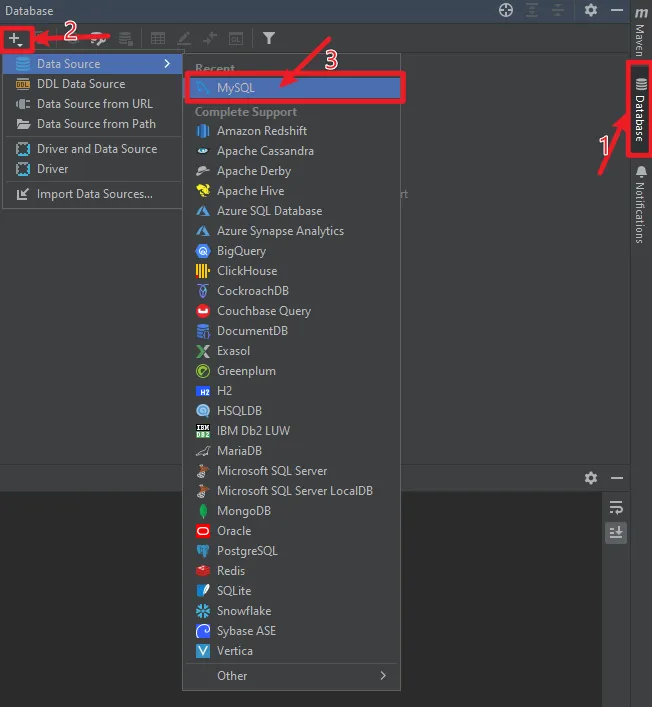Select Vertica entry

pos(291,651)
